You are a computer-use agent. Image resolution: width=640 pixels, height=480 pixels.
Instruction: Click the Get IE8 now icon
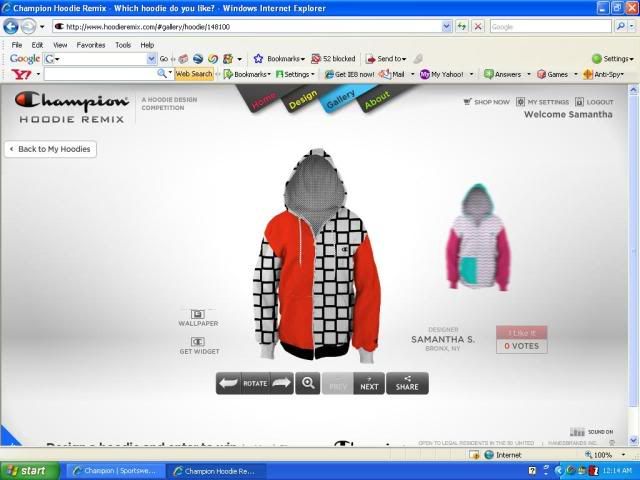tap(329, 74)
